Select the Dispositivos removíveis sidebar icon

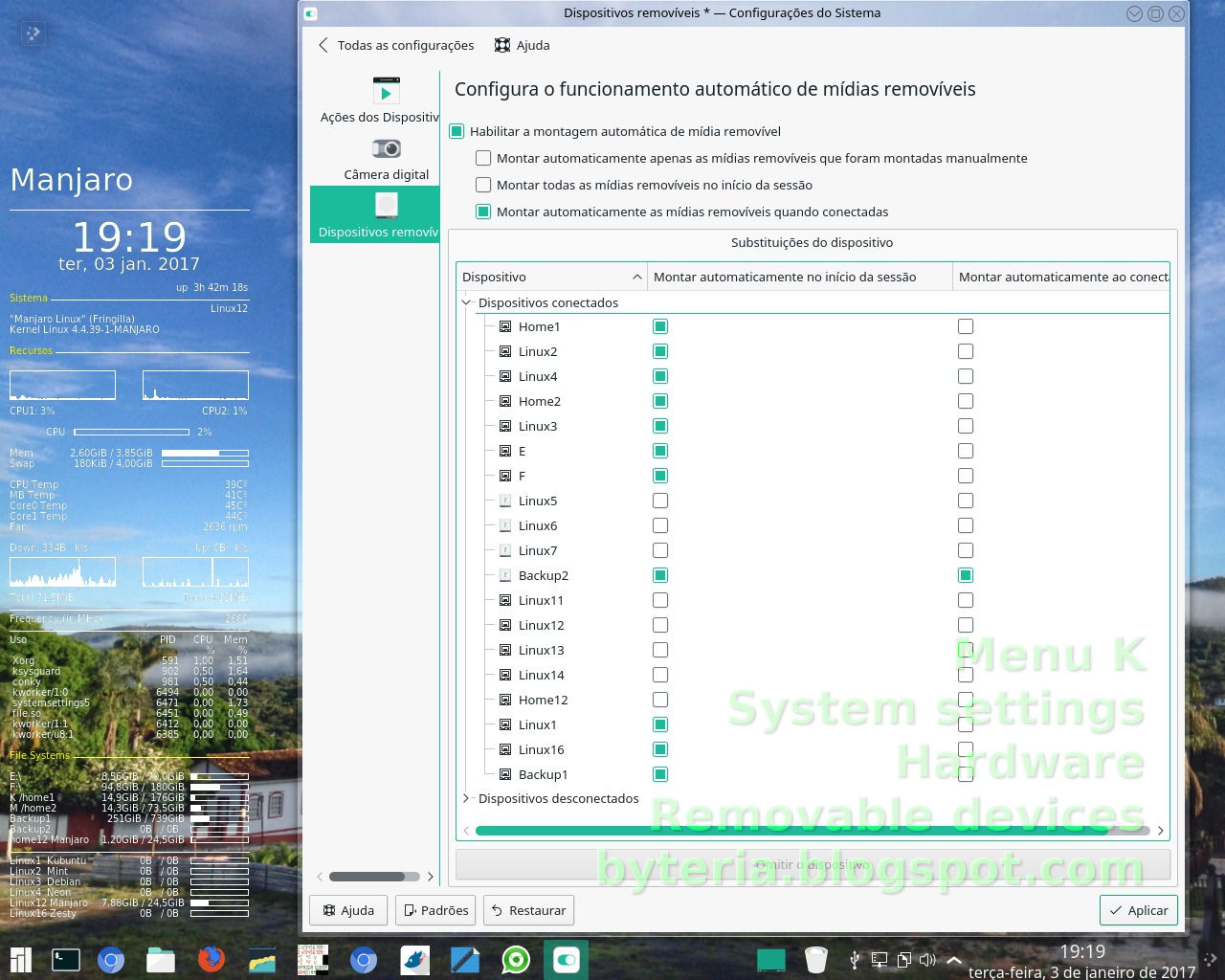[386, 211]
